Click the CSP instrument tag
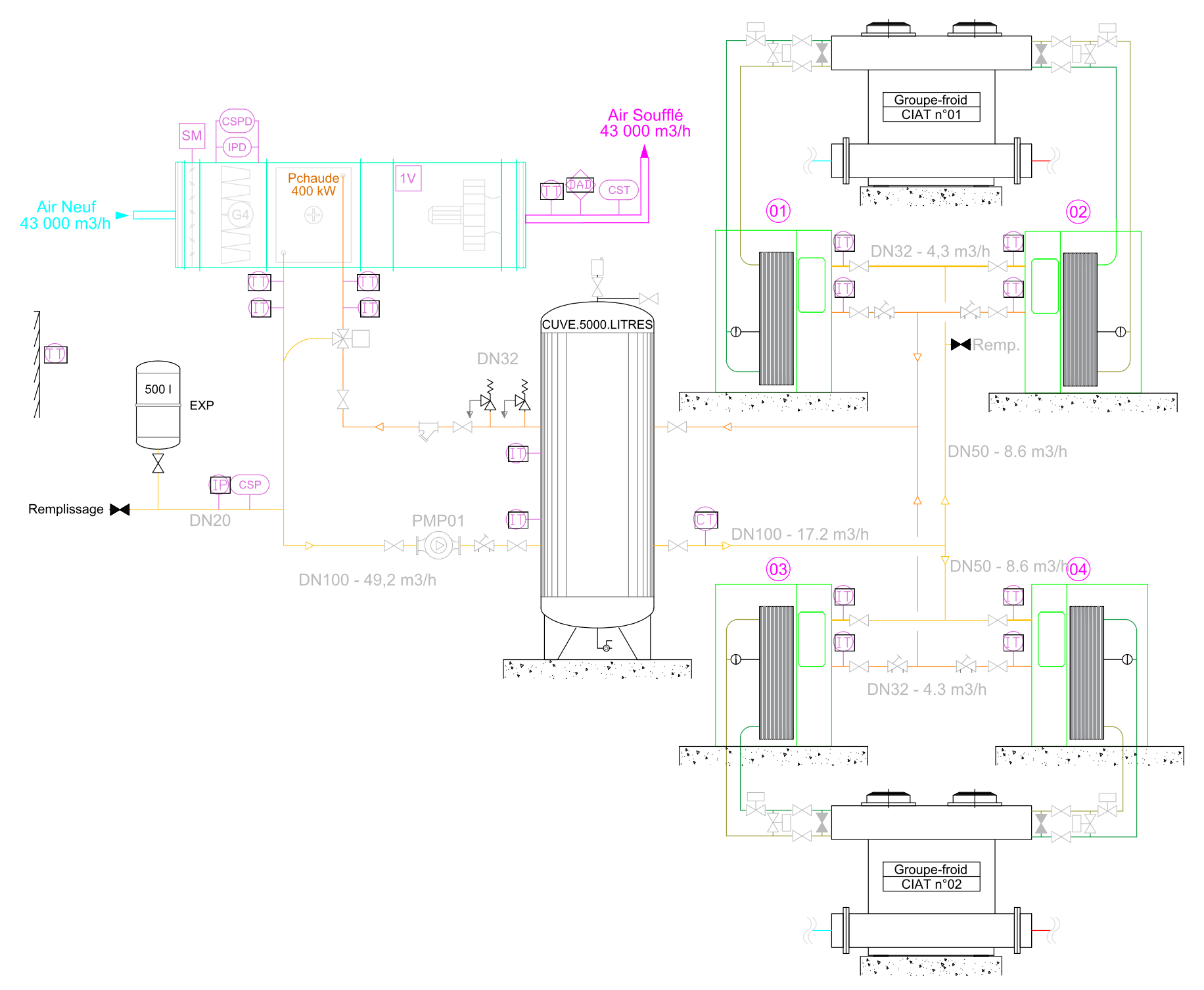The image size is (1204, 990). [x=250, y=484]
